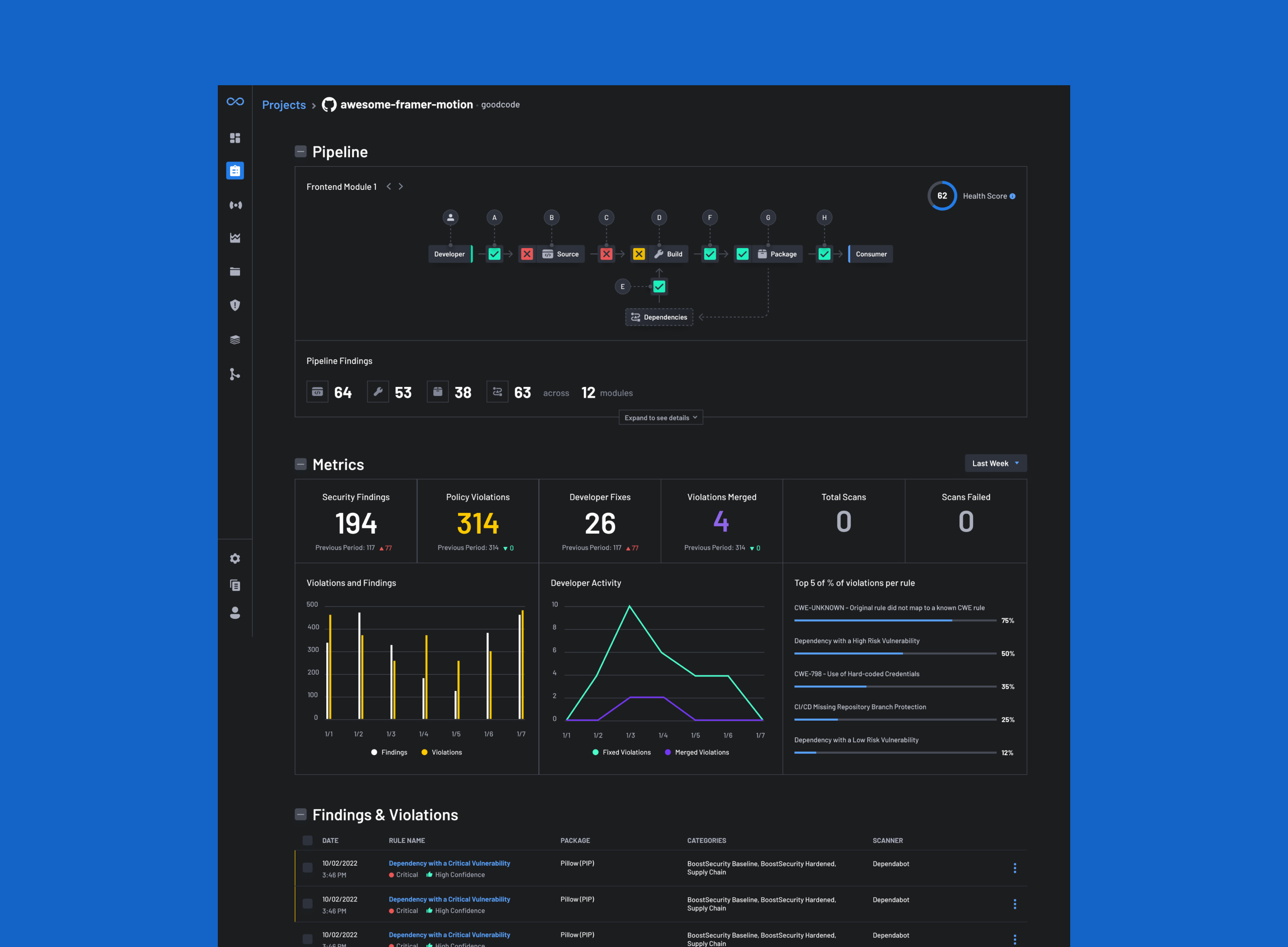Select the highlighted projects clipboard icon

point(235,171)
